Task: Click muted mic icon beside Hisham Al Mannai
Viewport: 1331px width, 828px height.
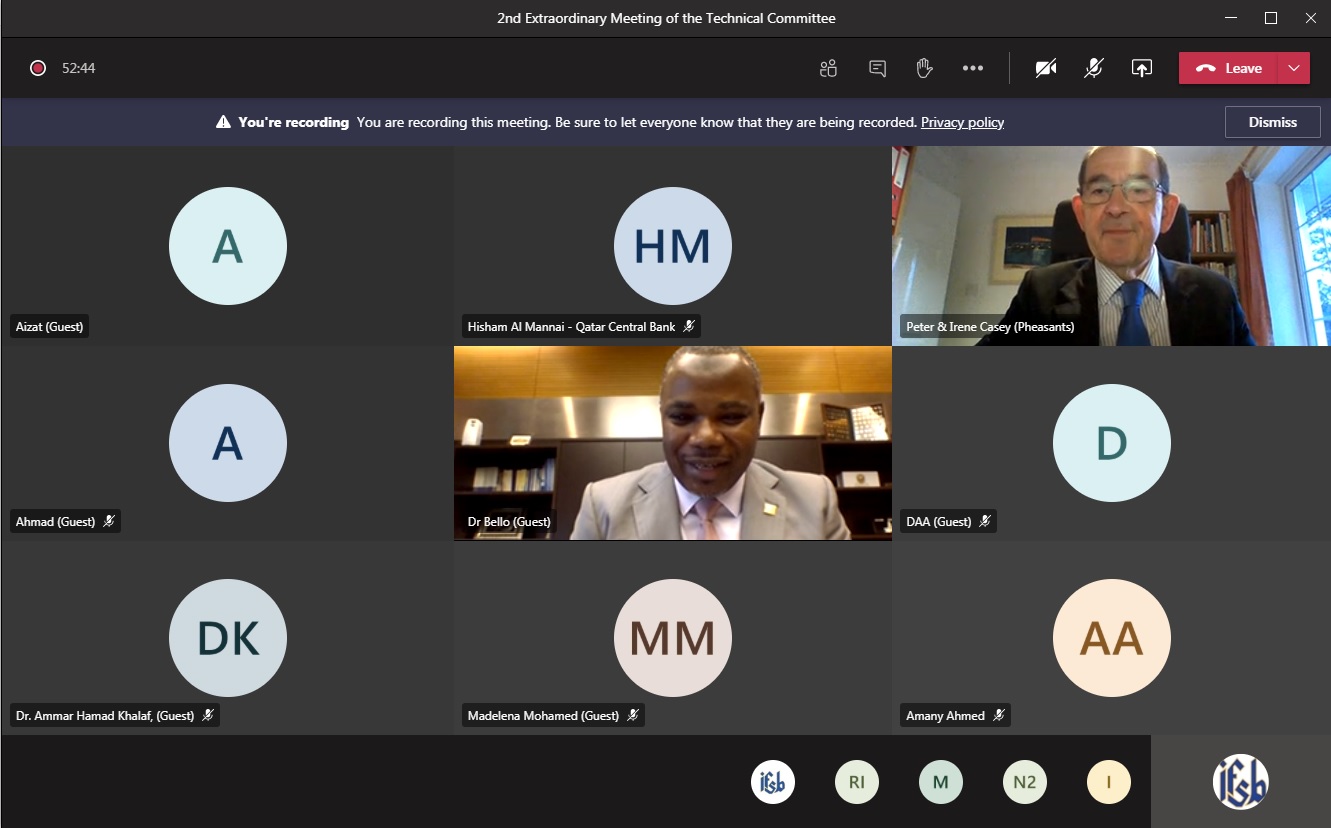Action: click(x=689, y=326)
